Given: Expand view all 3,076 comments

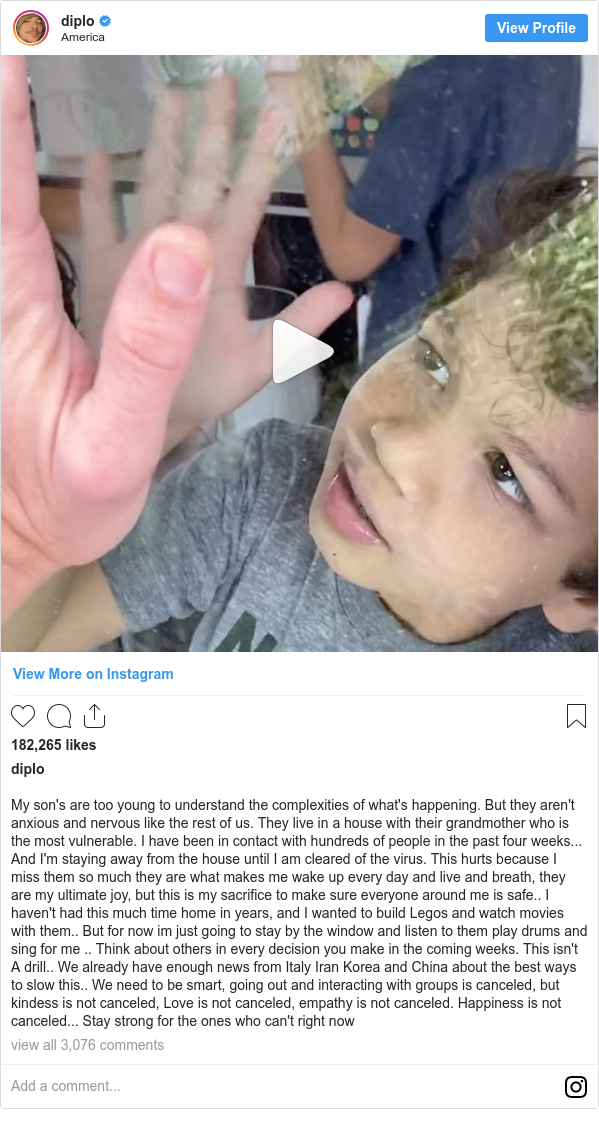Looking at the screenshot, I should click(87, 1045).
